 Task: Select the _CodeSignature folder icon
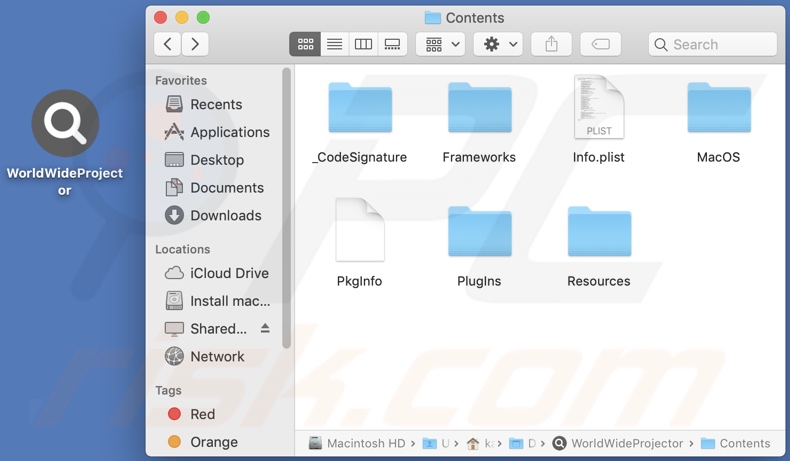pyautogui.click(x=360, y=107)
